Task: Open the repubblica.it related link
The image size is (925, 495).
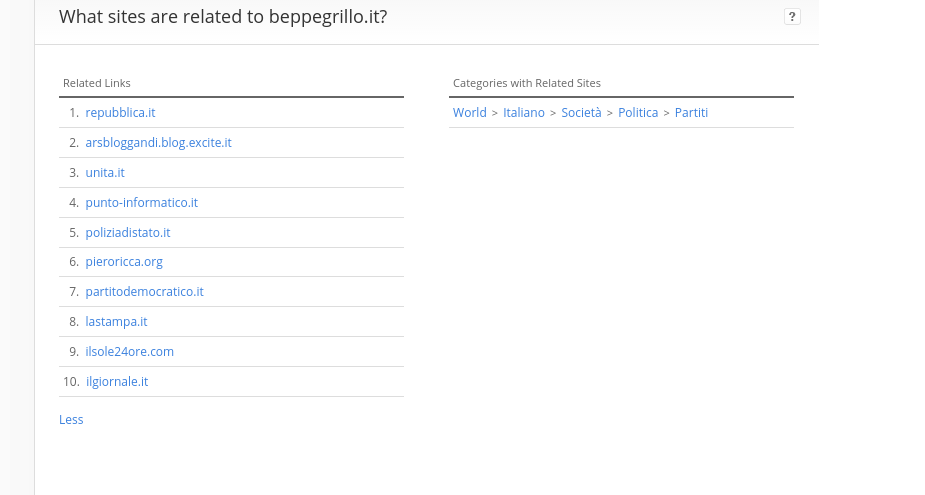Action: coord(120,113)
